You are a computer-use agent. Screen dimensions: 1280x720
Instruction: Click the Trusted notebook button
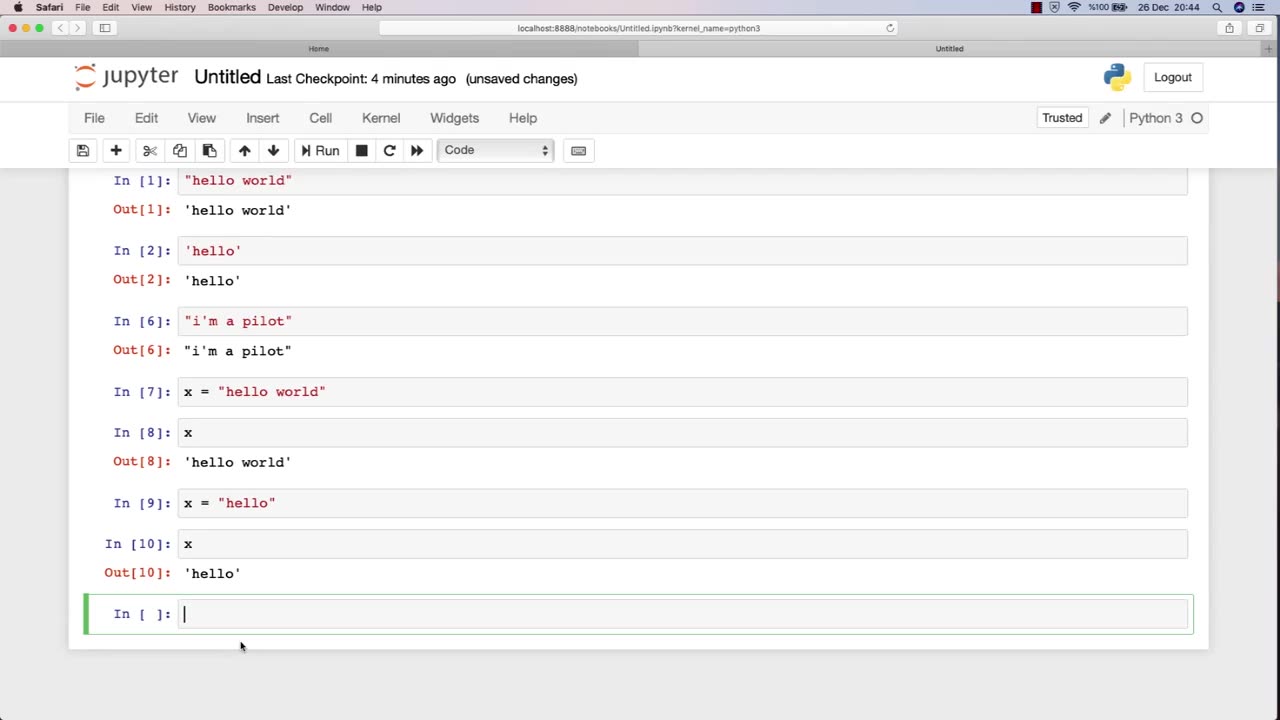[x=1062, y=118]
